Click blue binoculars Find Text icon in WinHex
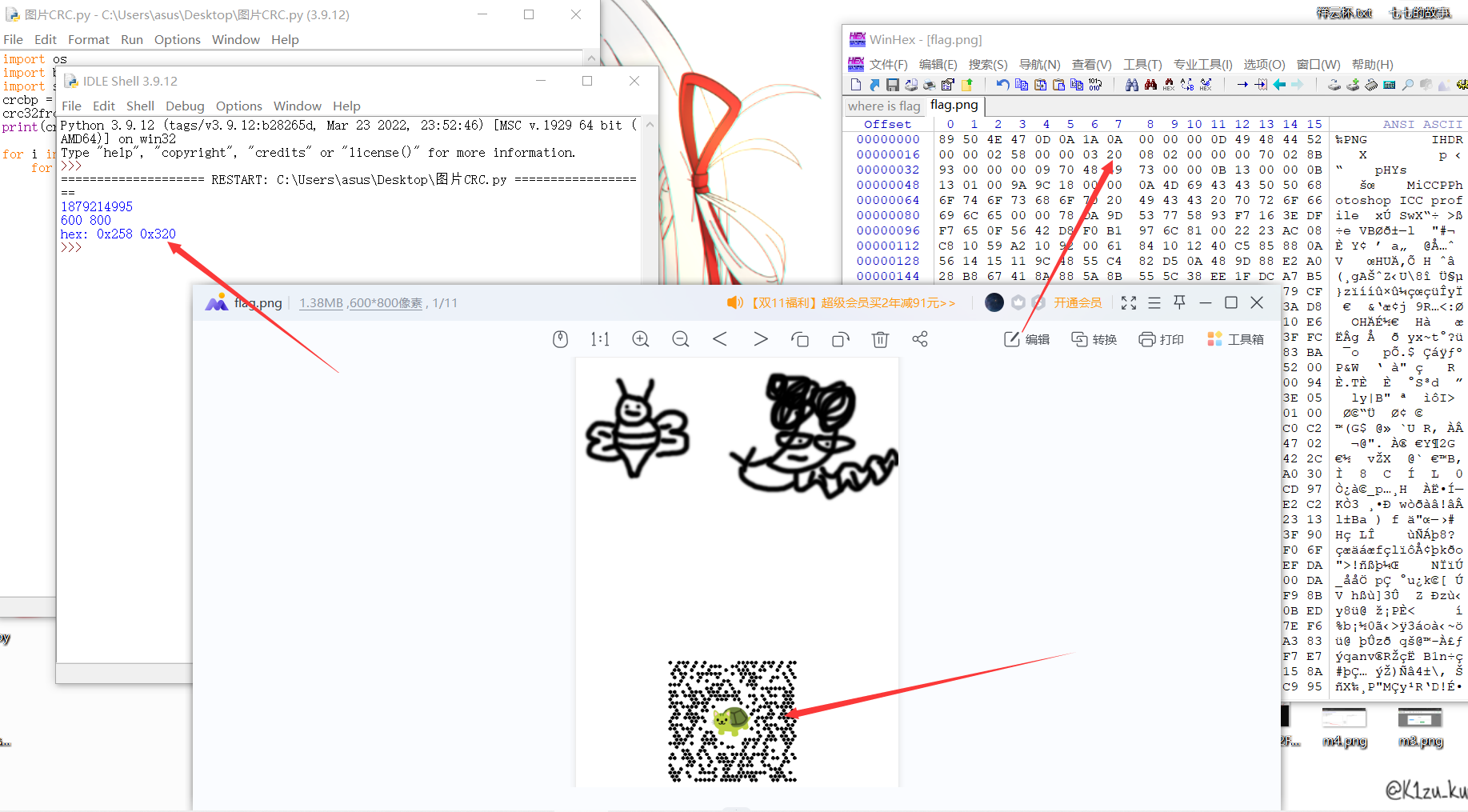 point(1132,85)
